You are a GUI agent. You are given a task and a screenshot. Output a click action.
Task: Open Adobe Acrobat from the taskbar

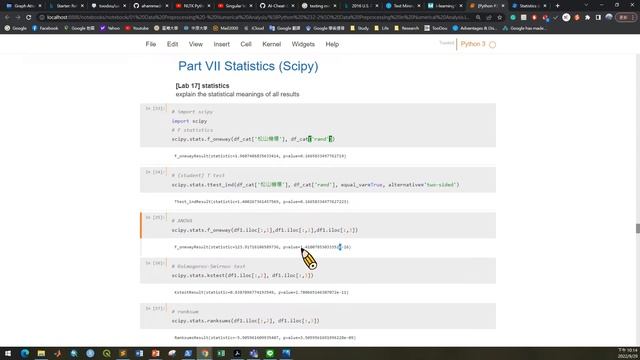point(237,353)
